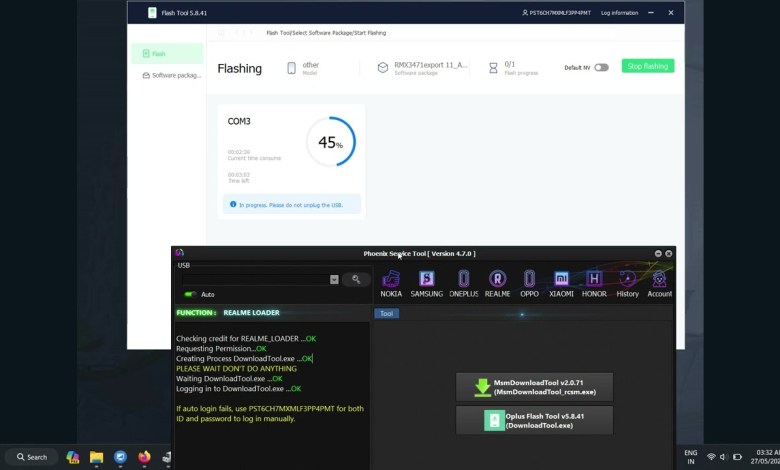Toggle the Auto switch in Phoenix
This screenshot has width=780, height=470.
coord(190,294)
